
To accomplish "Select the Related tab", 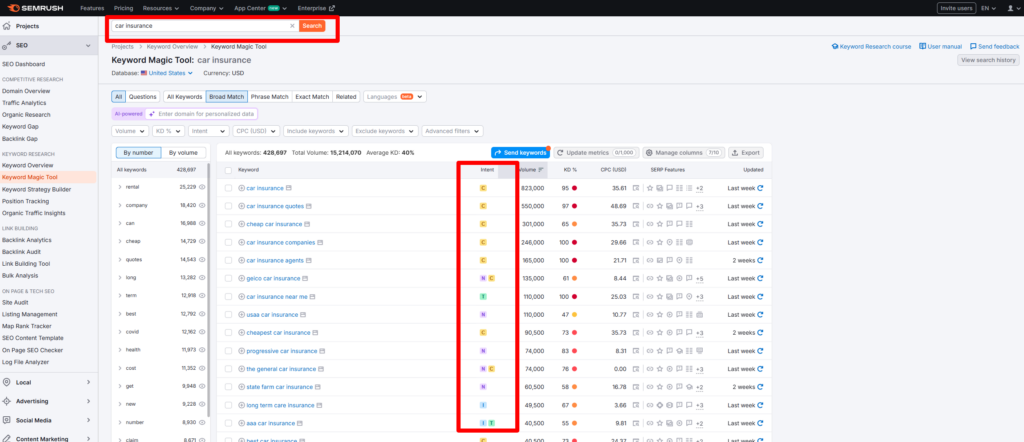I will (346, 97).
